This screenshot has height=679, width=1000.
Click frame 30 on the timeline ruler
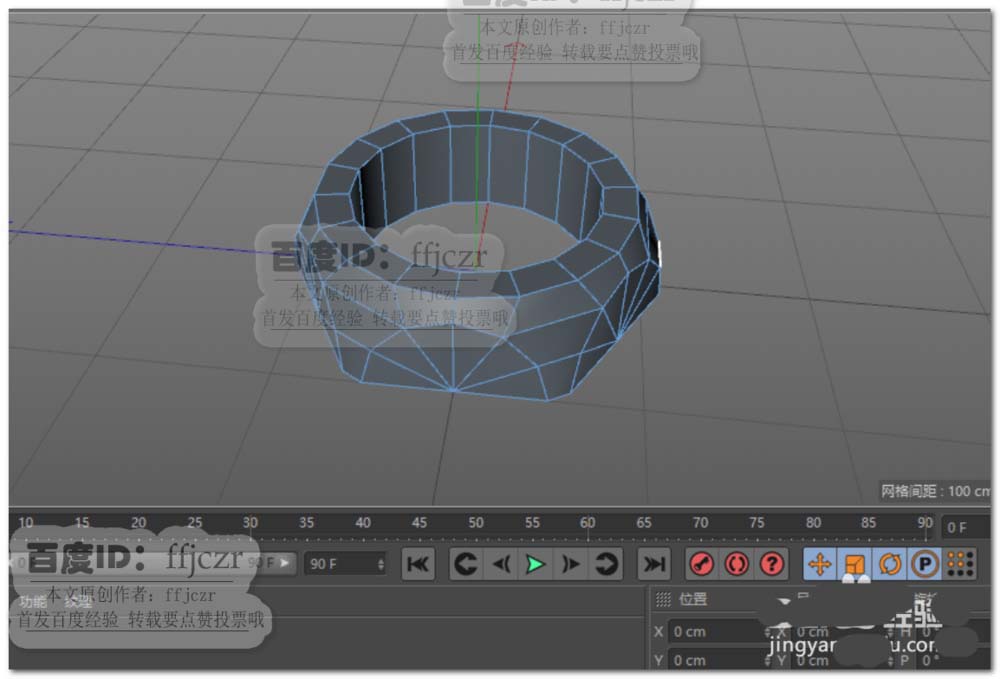[250, 523]
